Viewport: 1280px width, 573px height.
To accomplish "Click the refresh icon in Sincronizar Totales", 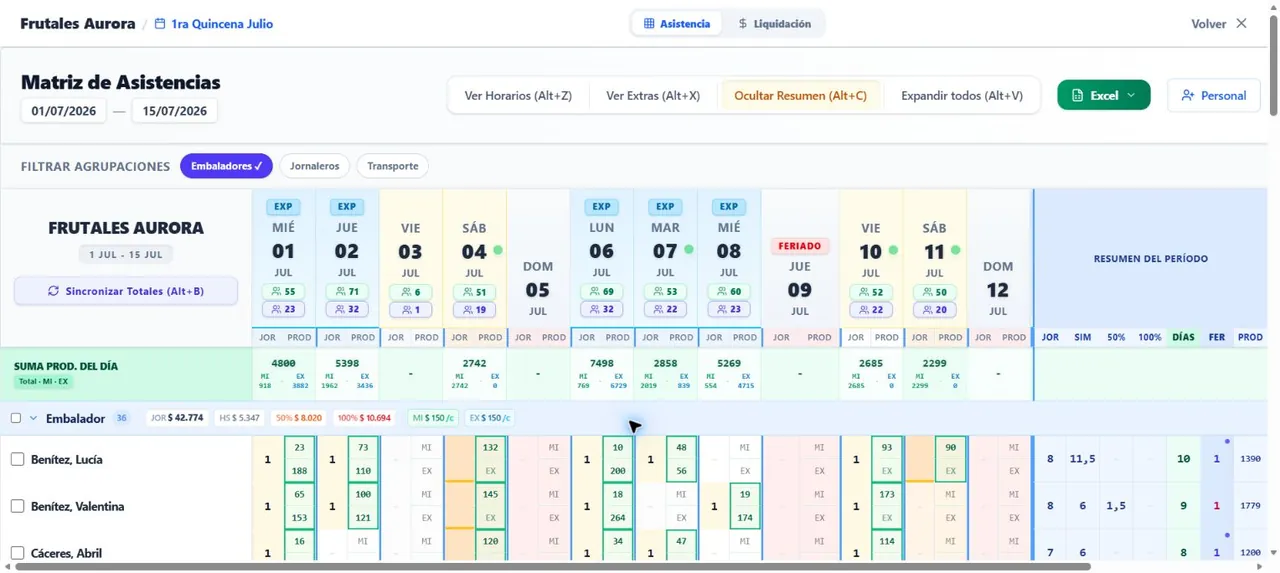I will (53, 291).
